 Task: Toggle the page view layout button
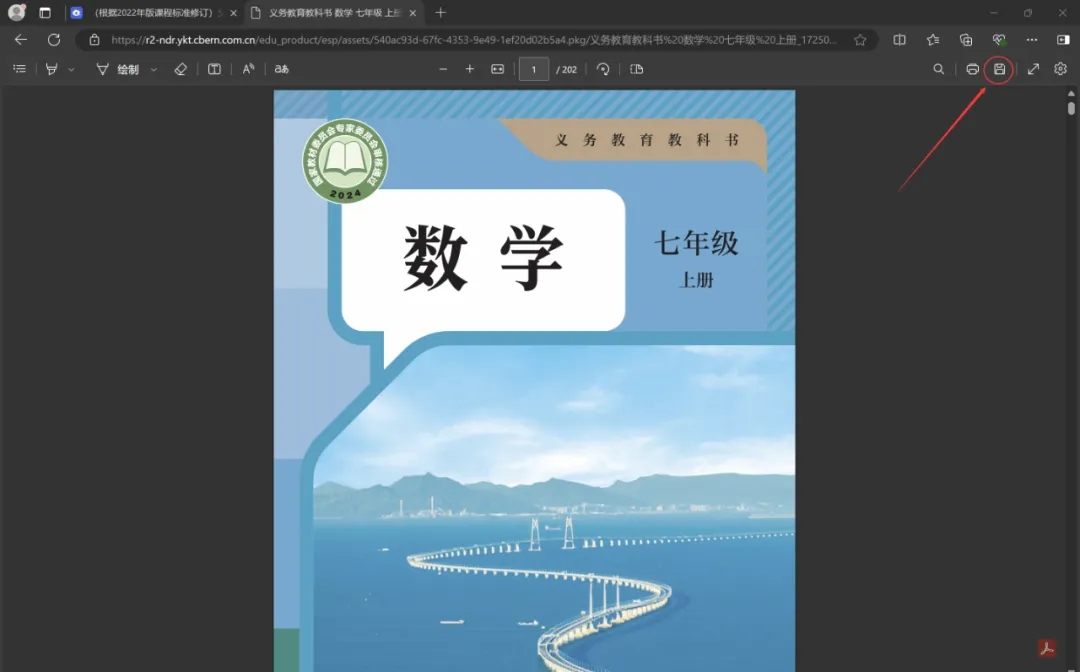tap(637, 69)
